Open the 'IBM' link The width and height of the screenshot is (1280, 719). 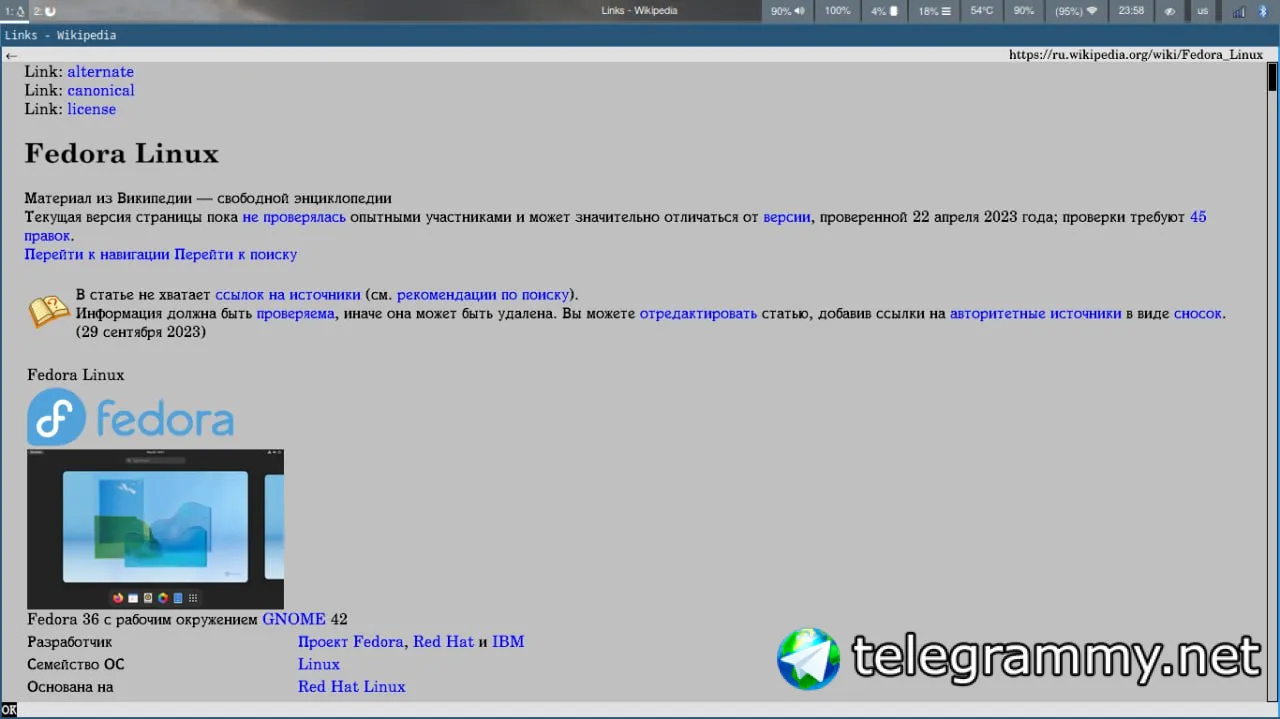click(x=508, y=642)
